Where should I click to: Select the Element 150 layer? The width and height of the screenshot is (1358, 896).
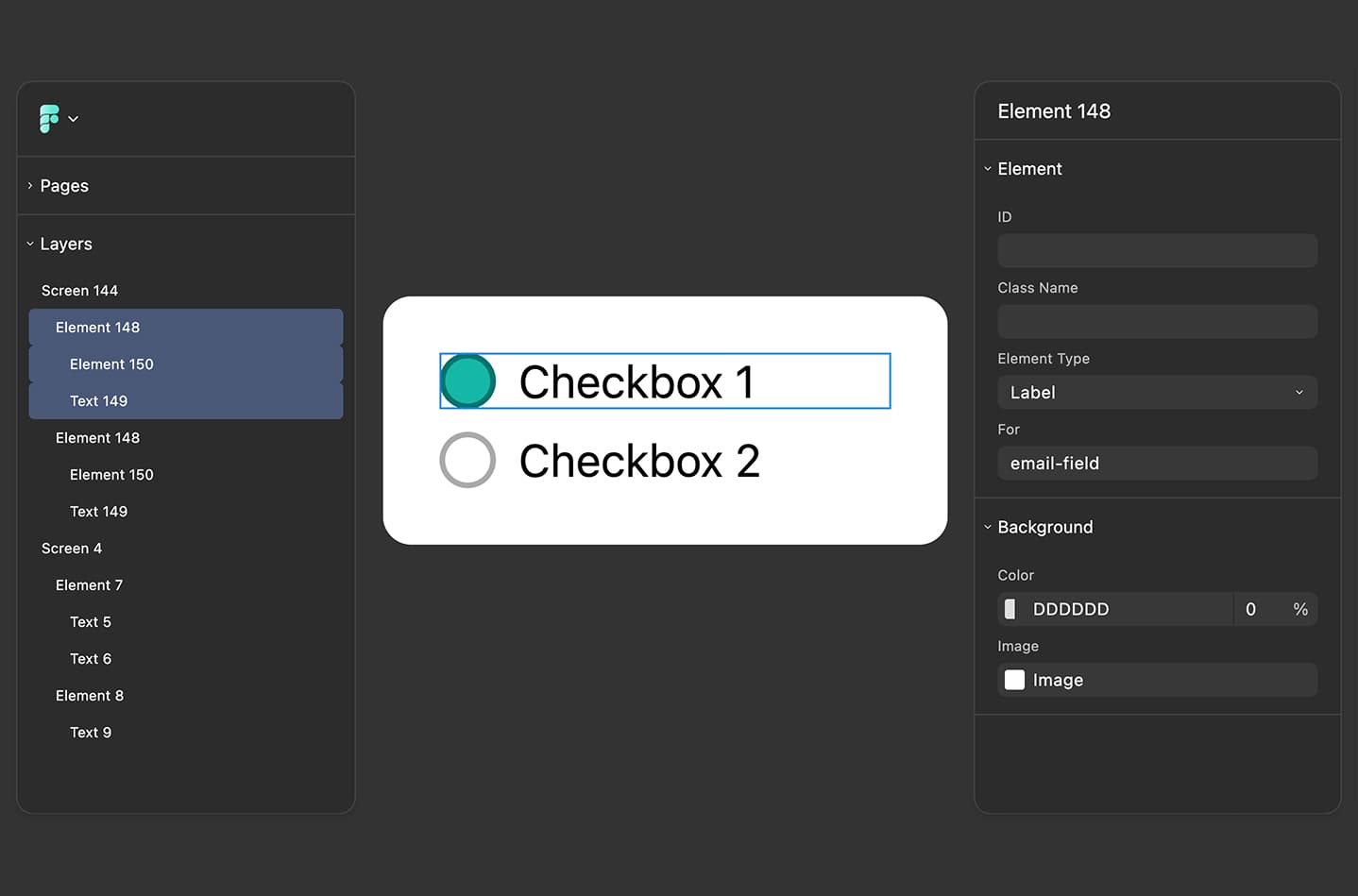tap(111, 363)
